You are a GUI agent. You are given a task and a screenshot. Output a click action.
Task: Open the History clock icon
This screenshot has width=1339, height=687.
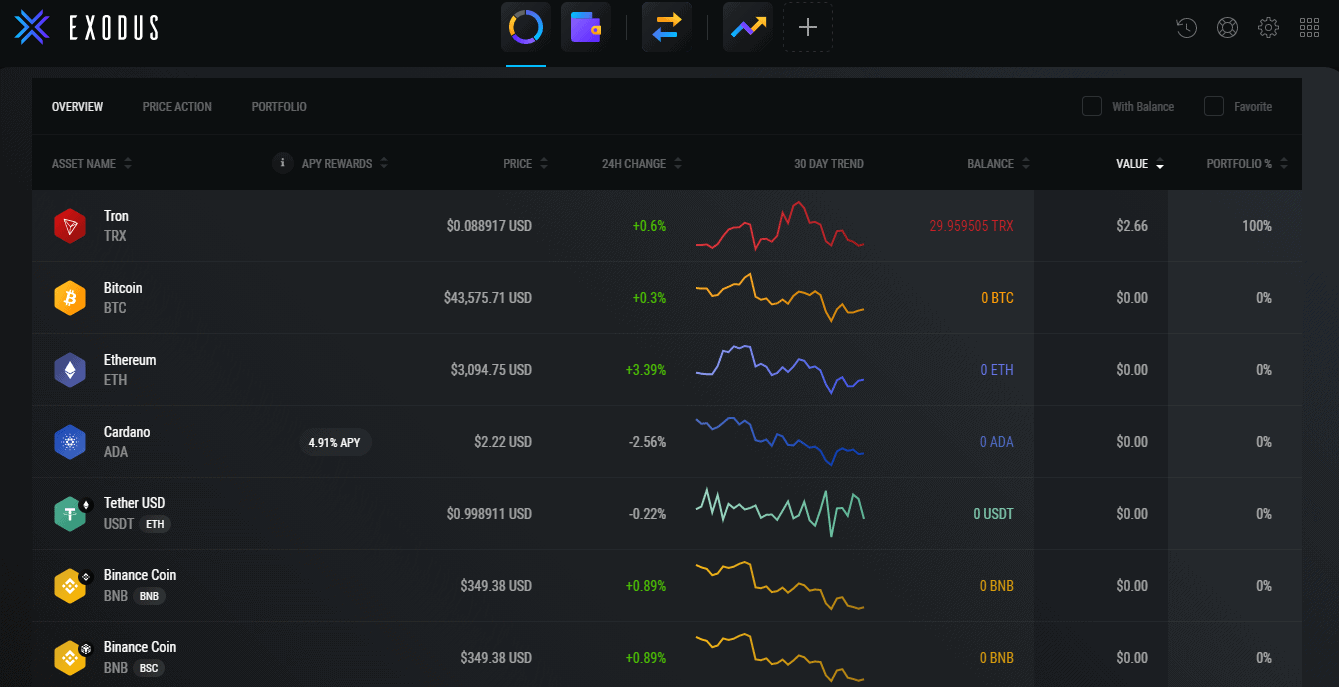tap(1186, 28)
